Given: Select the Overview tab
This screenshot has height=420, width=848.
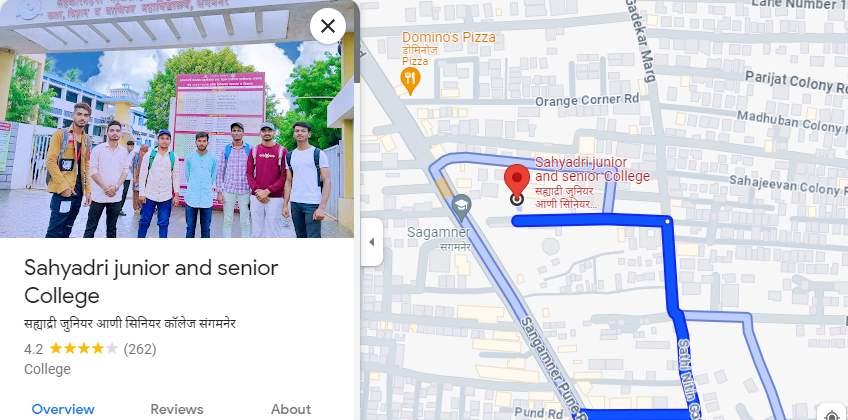Looking at the screenshot, I should [63, 409].
